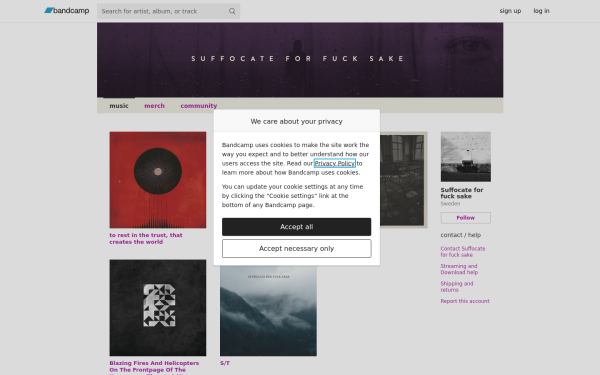The image size is (600, 375).
Task: Open the Privacy Policy link
Action: click(334, 163)
